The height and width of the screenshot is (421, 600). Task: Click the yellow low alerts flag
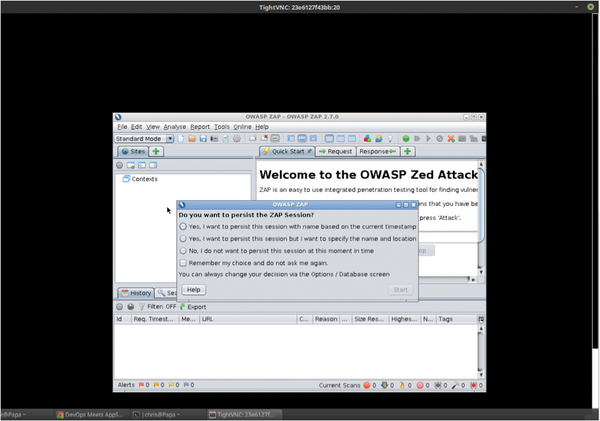[x=171, y=385]
